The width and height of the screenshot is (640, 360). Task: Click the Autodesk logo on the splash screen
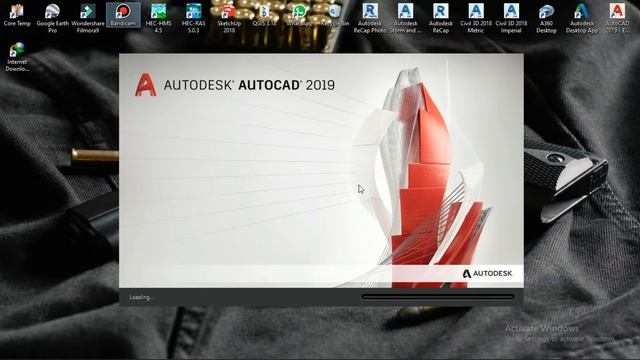pyautogui.click(x=487, y=273)
